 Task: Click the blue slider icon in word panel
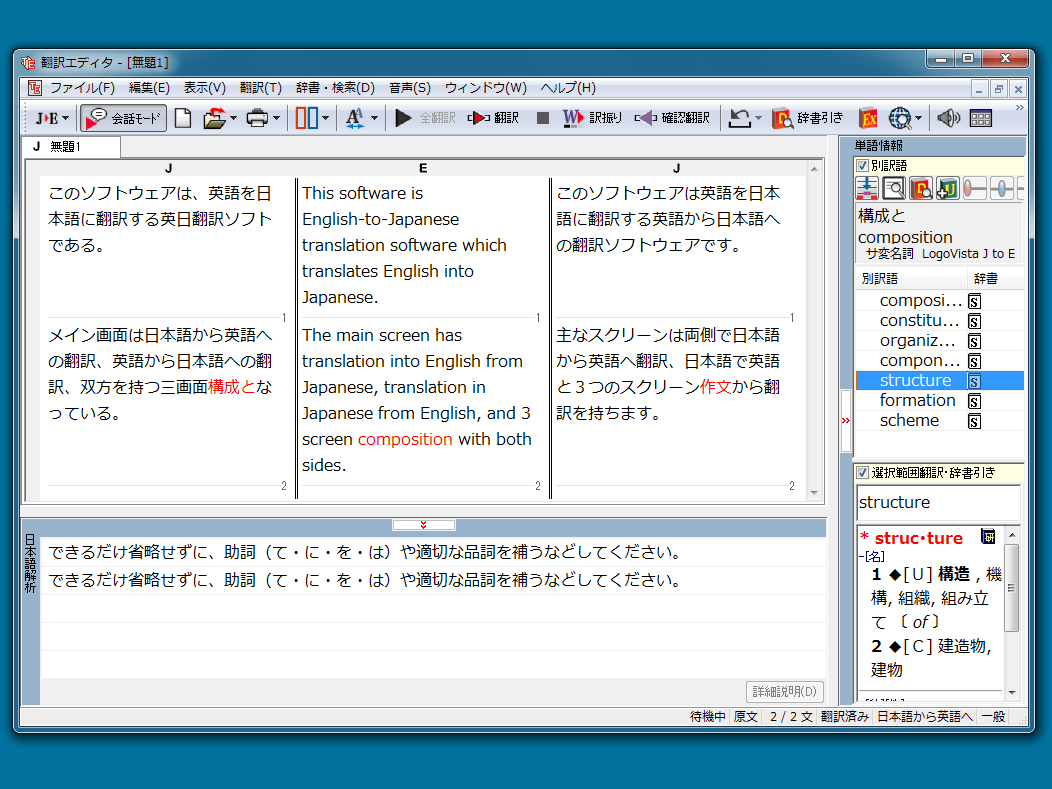click(1001, 189)
